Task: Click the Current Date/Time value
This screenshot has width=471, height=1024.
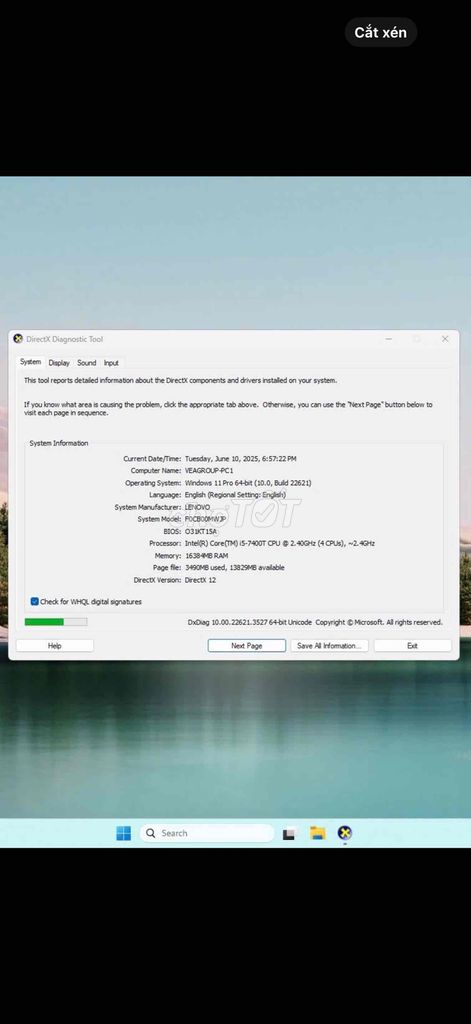Action: click(x=240, y=459)
